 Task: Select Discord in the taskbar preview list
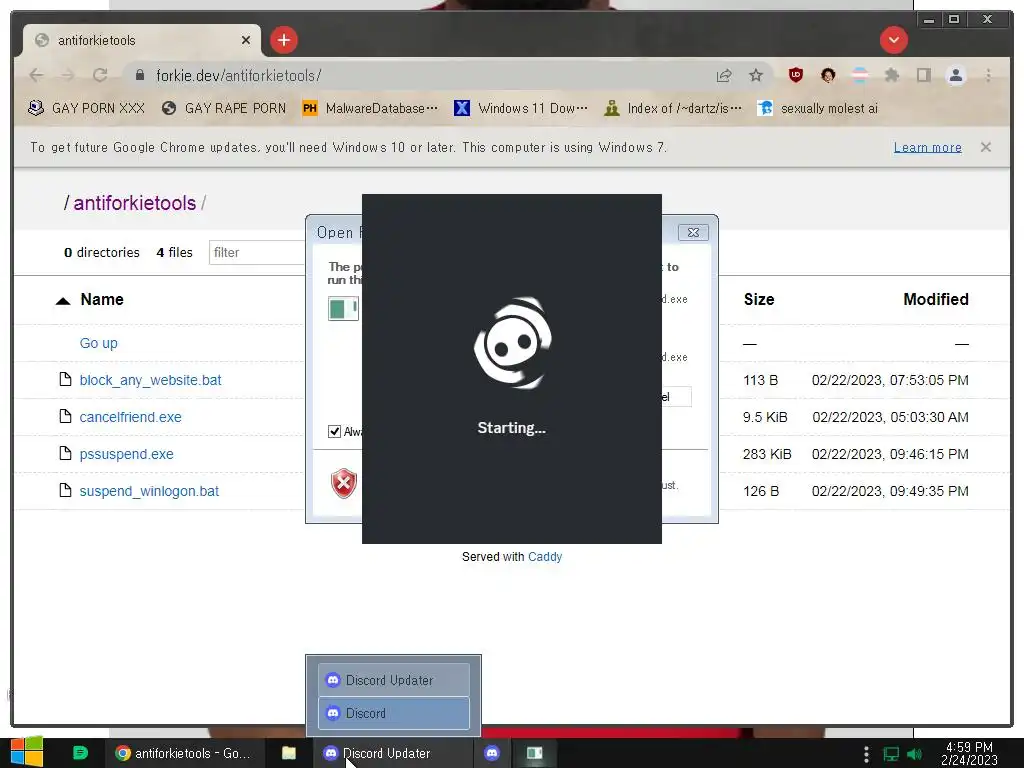pos(393,713)
